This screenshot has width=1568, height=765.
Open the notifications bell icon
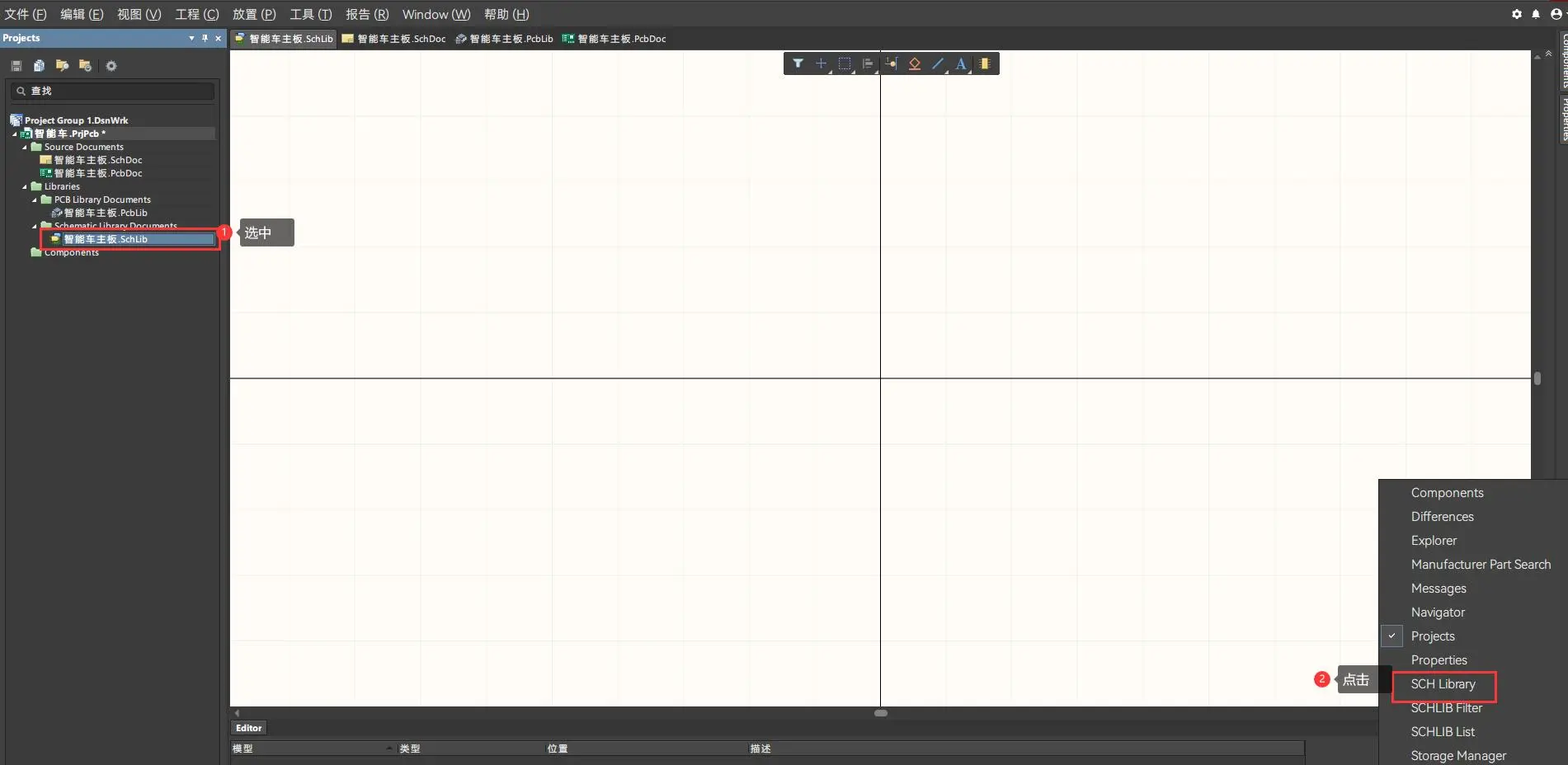(x=1536, y=14)
